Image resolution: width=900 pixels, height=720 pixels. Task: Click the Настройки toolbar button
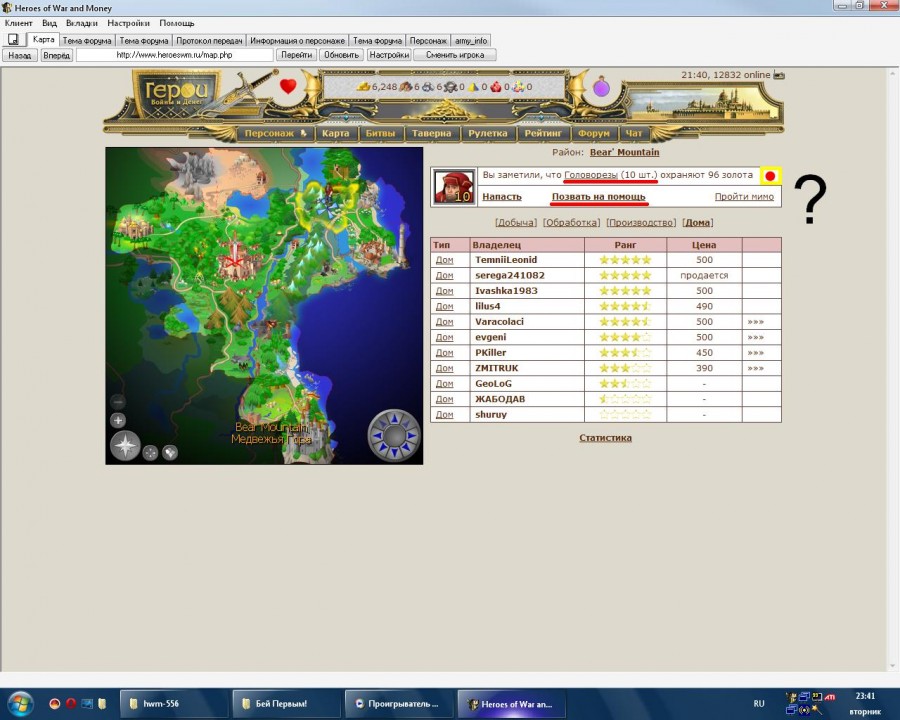pos(389,55)
